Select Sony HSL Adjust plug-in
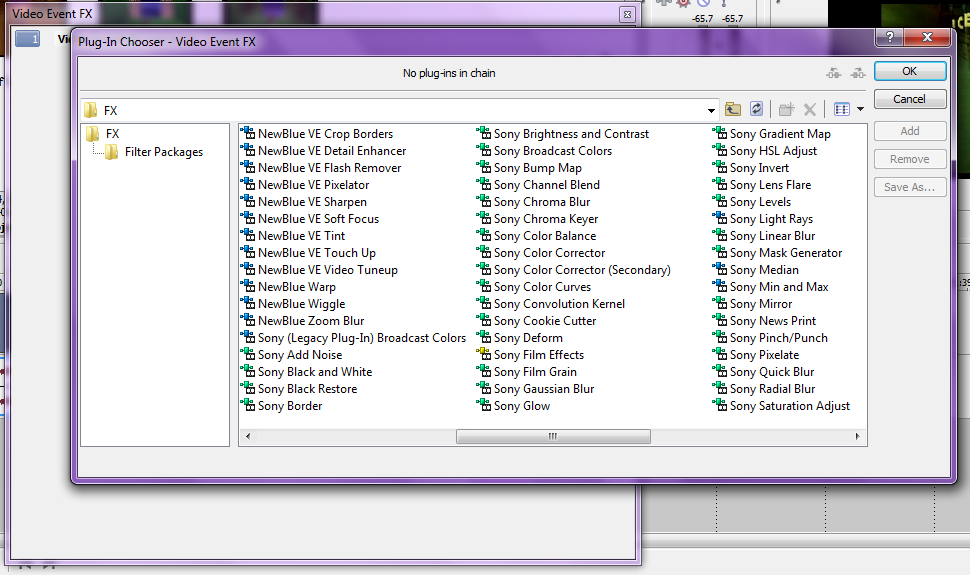Image resolution: width=970 pixels, height=575 pixels. coord(765,151)
